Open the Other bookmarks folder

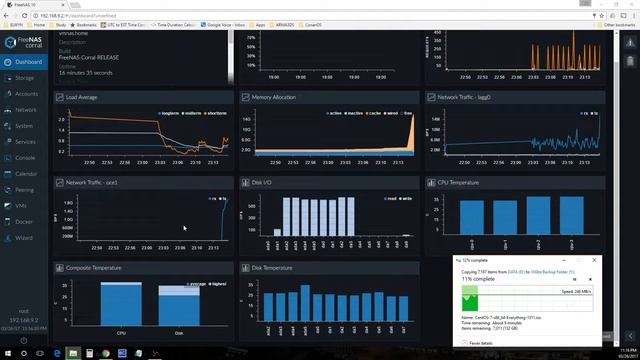(x=616, y=25)
